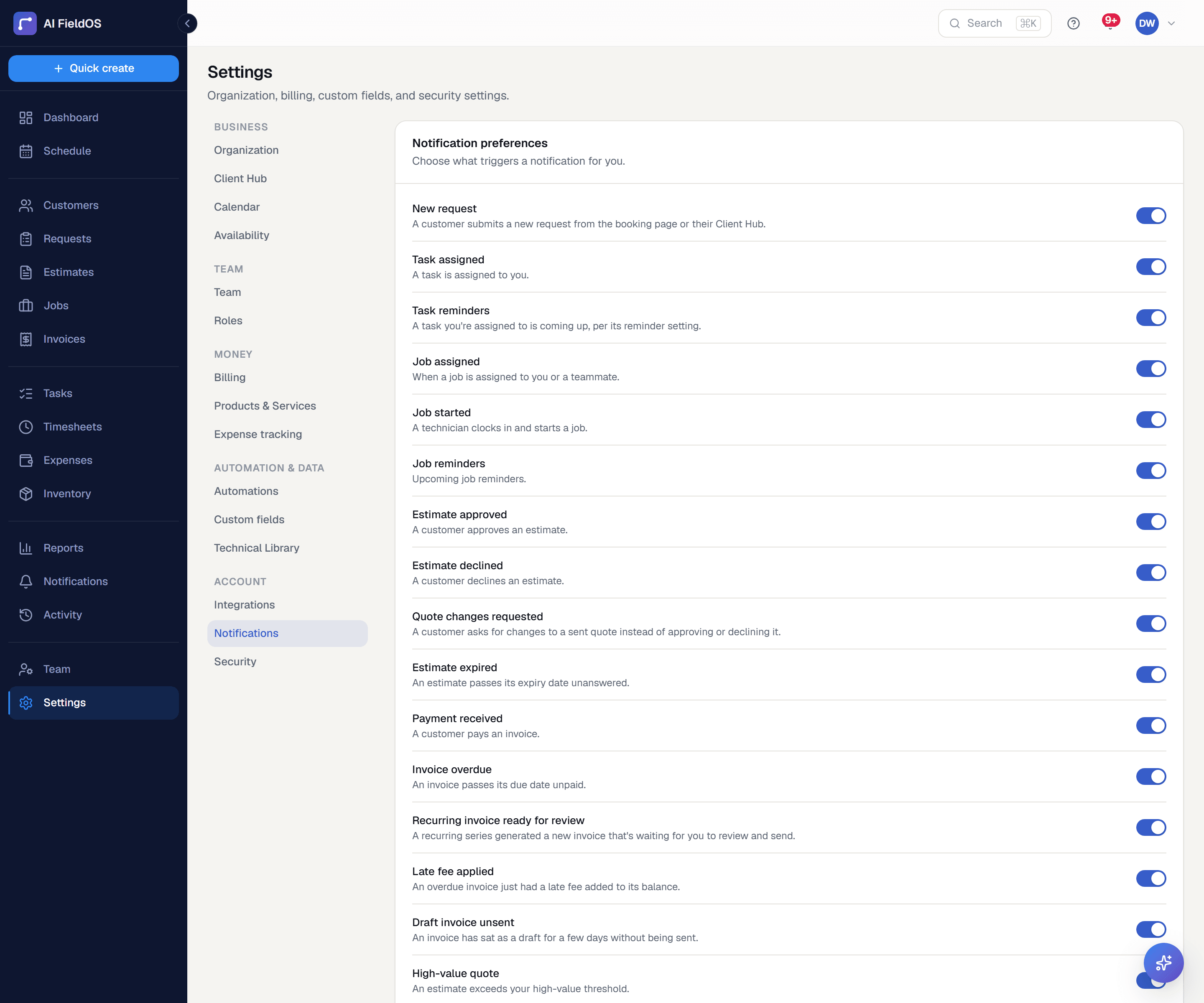
Task: Open Technical Library settings
Action: point(287,548)
